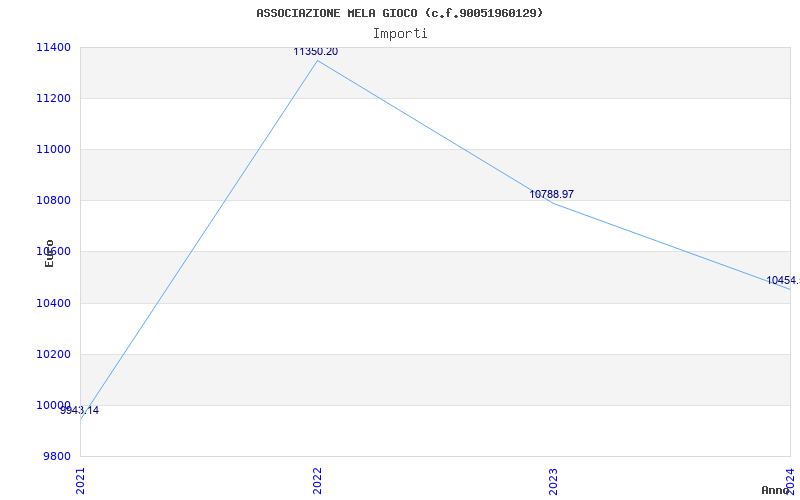The image size is (800, 500).
Task: Click the 11400 y-axis tick label
Action: click(53, 47)
